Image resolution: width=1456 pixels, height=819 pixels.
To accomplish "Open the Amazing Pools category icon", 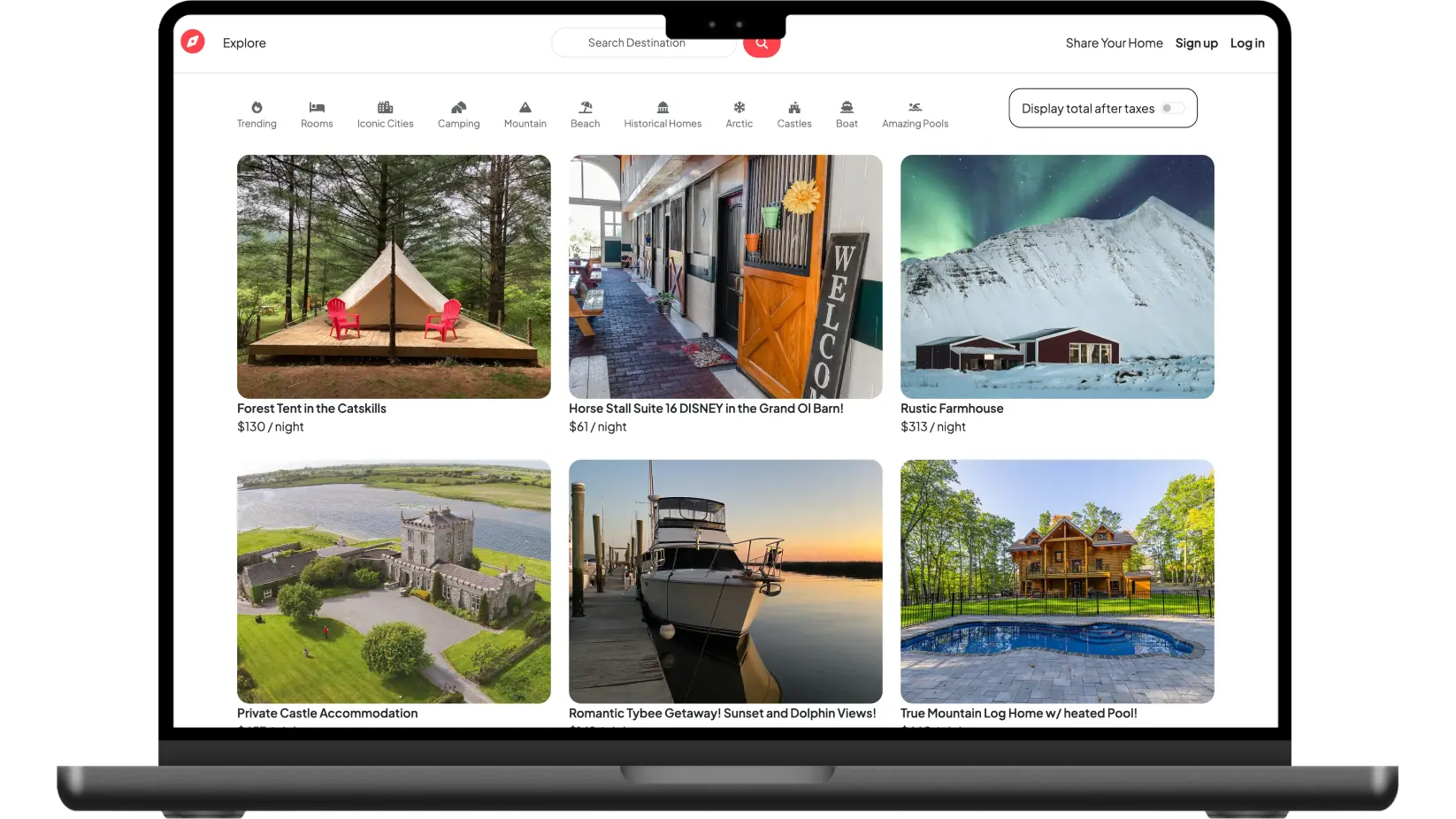I will tap(915, 108).
